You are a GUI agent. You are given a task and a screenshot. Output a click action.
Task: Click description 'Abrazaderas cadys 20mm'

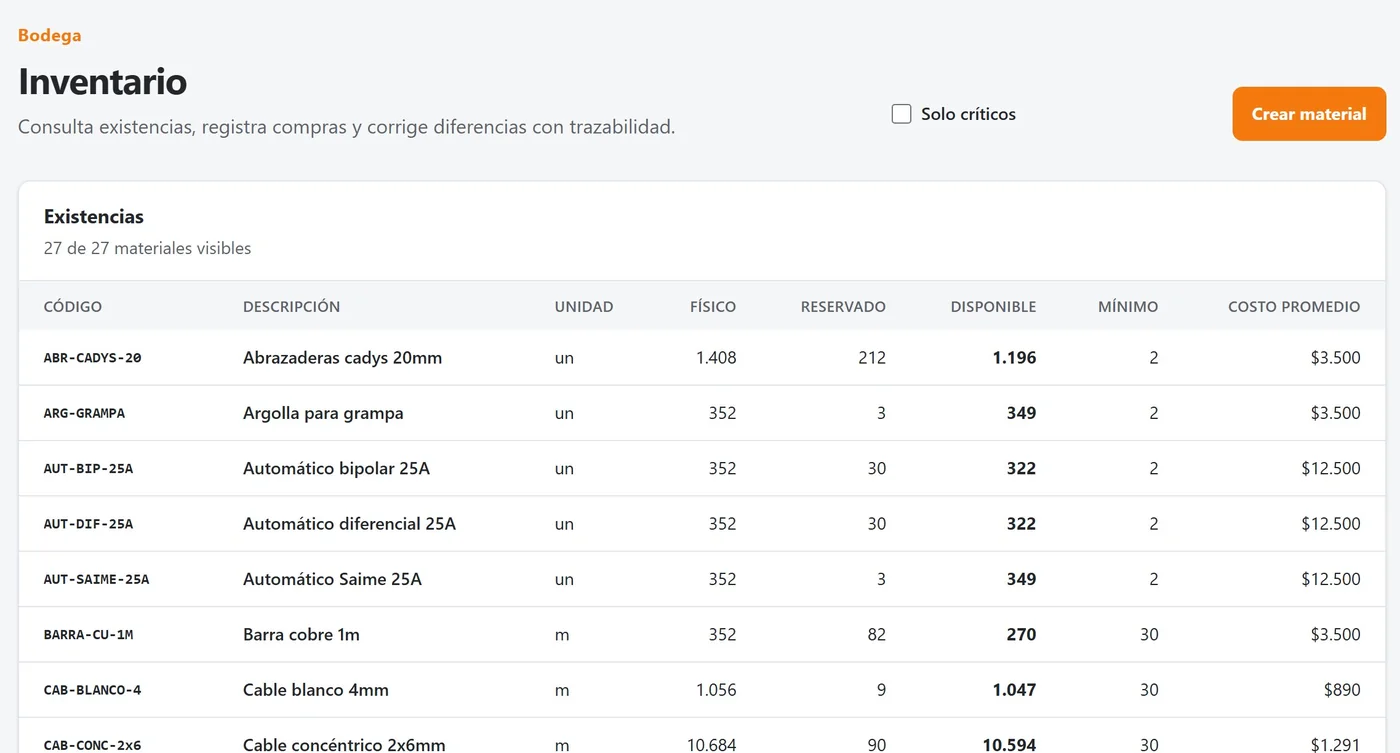343,358
